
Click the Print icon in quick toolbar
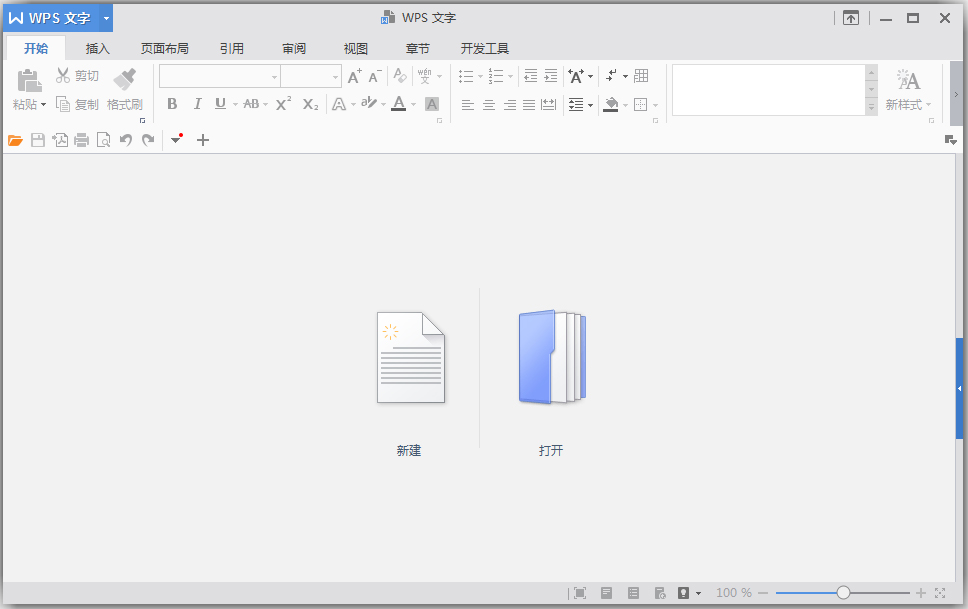coord(81,140)
